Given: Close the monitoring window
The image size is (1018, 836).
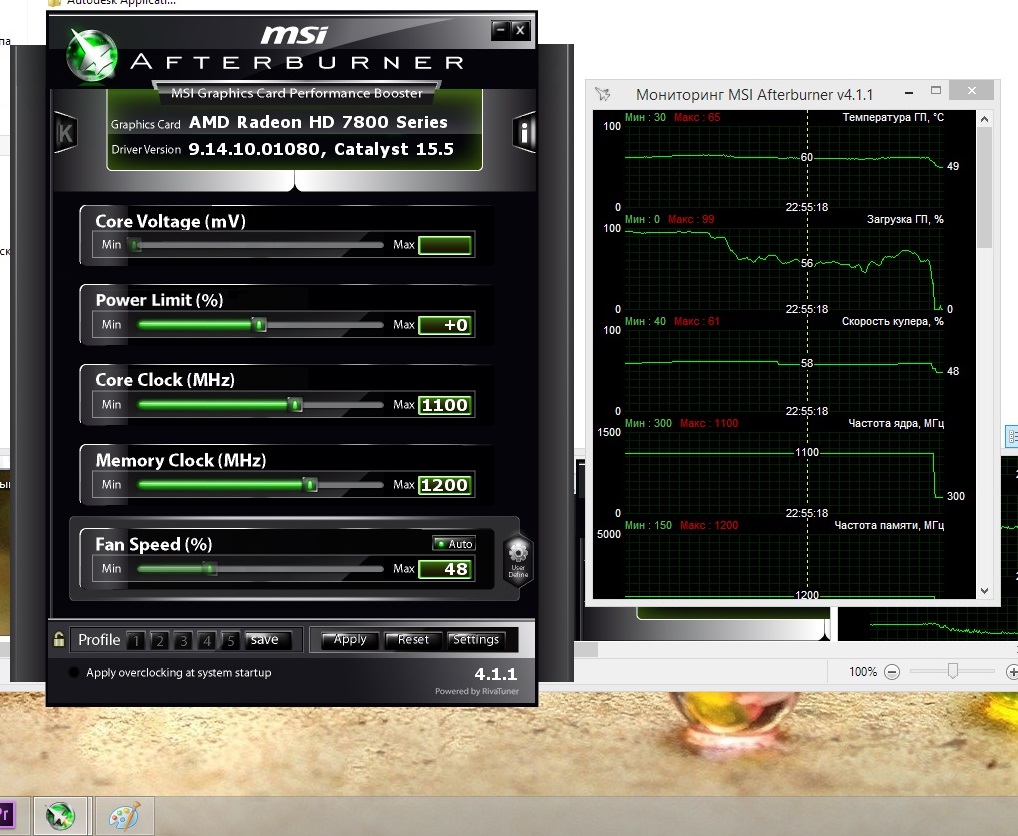Looking at the screenshot, I should [971, 91].
